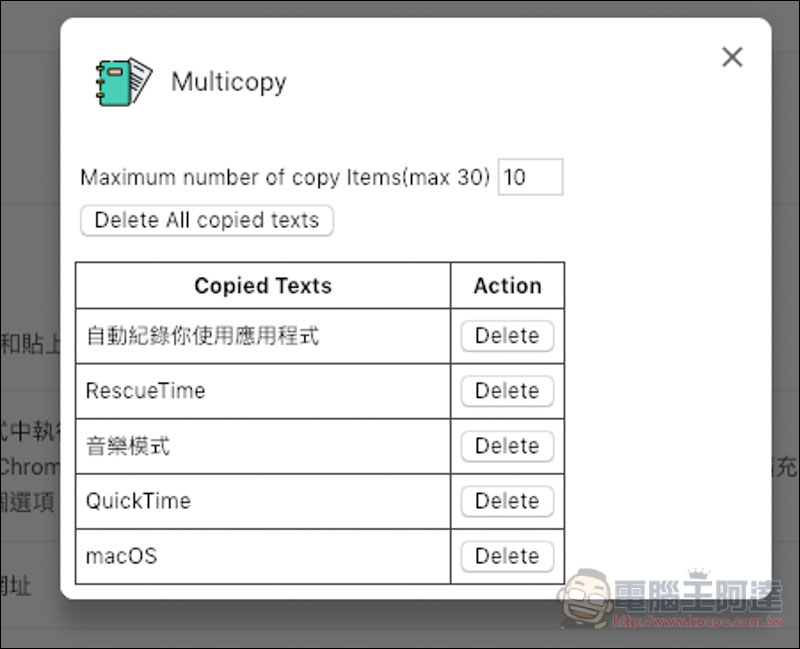This screenshot has height=649, width=800.
Task: Delete the RescueTime copied text
Action: coord(507,391)
